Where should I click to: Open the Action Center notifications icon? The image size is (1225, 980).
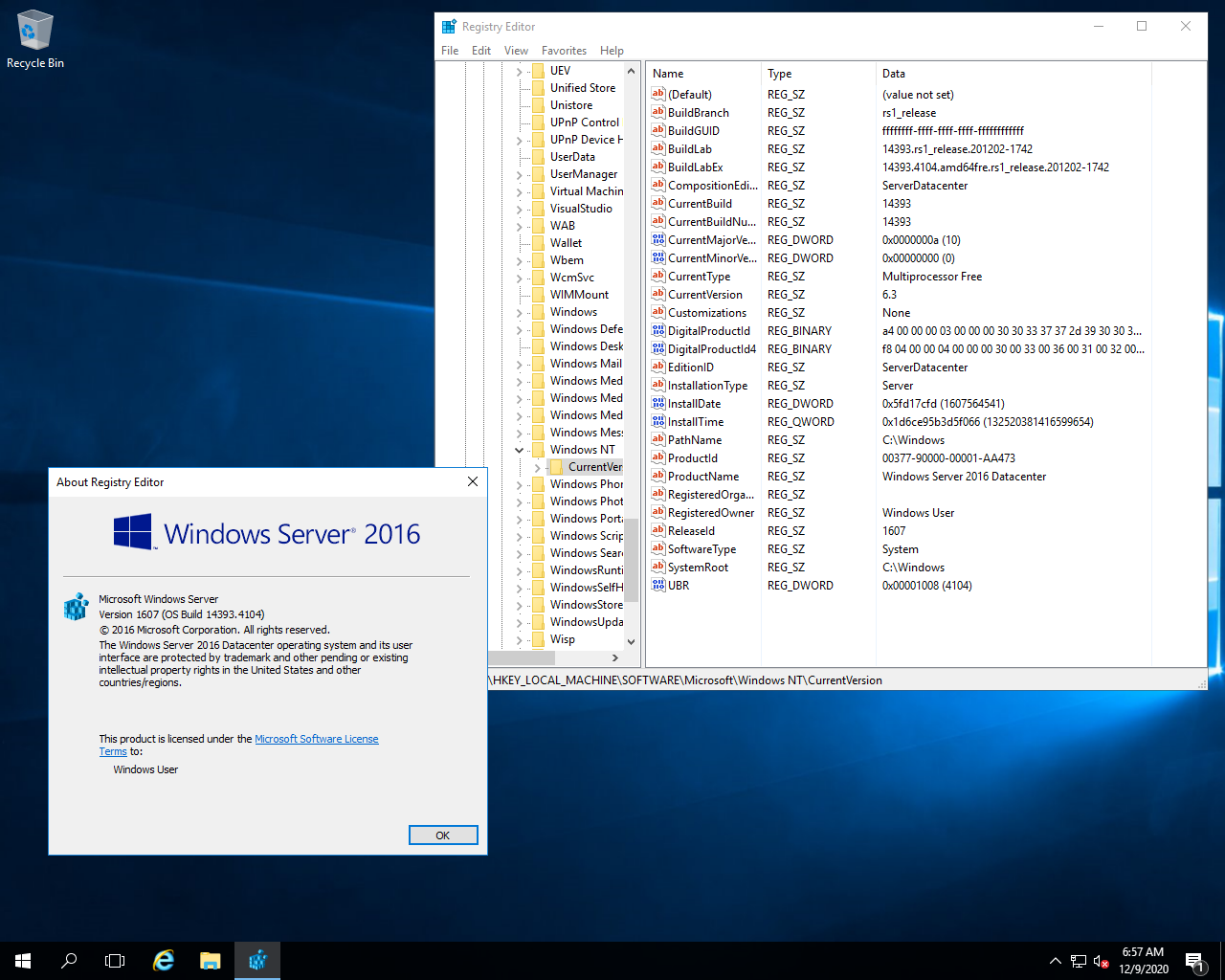pos(1194,961)
